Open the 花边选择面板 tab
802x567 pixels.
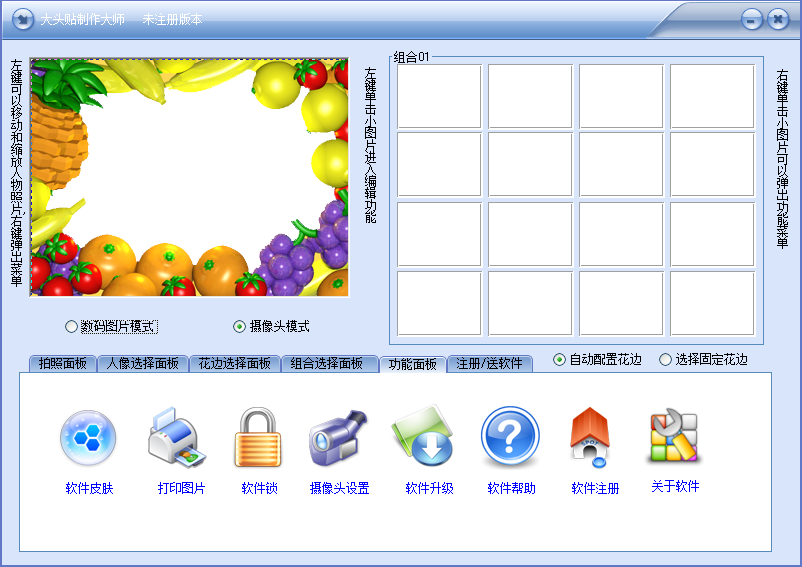pyautogui.click(x=234, y=364)
